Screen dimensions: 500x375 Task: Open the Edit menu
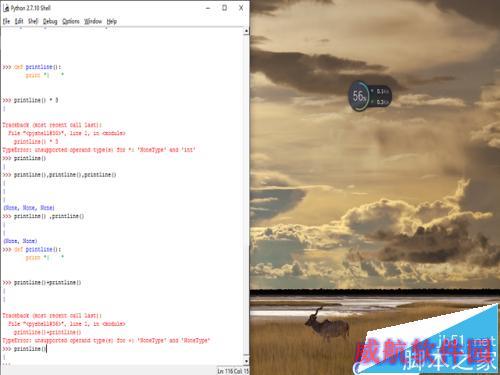click(19, 21)
